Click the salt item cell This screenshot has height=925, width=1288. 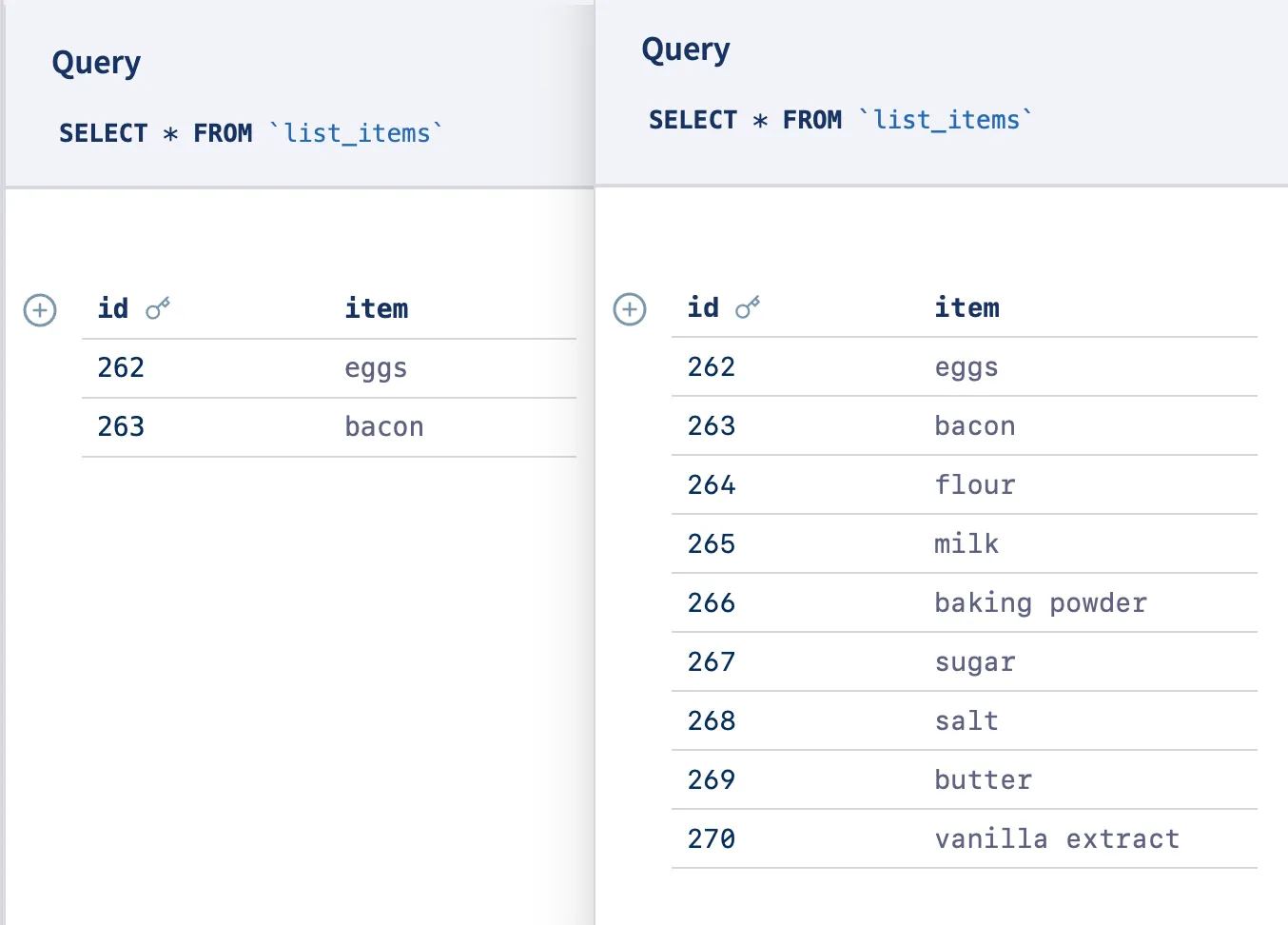[x=966, y=720]
